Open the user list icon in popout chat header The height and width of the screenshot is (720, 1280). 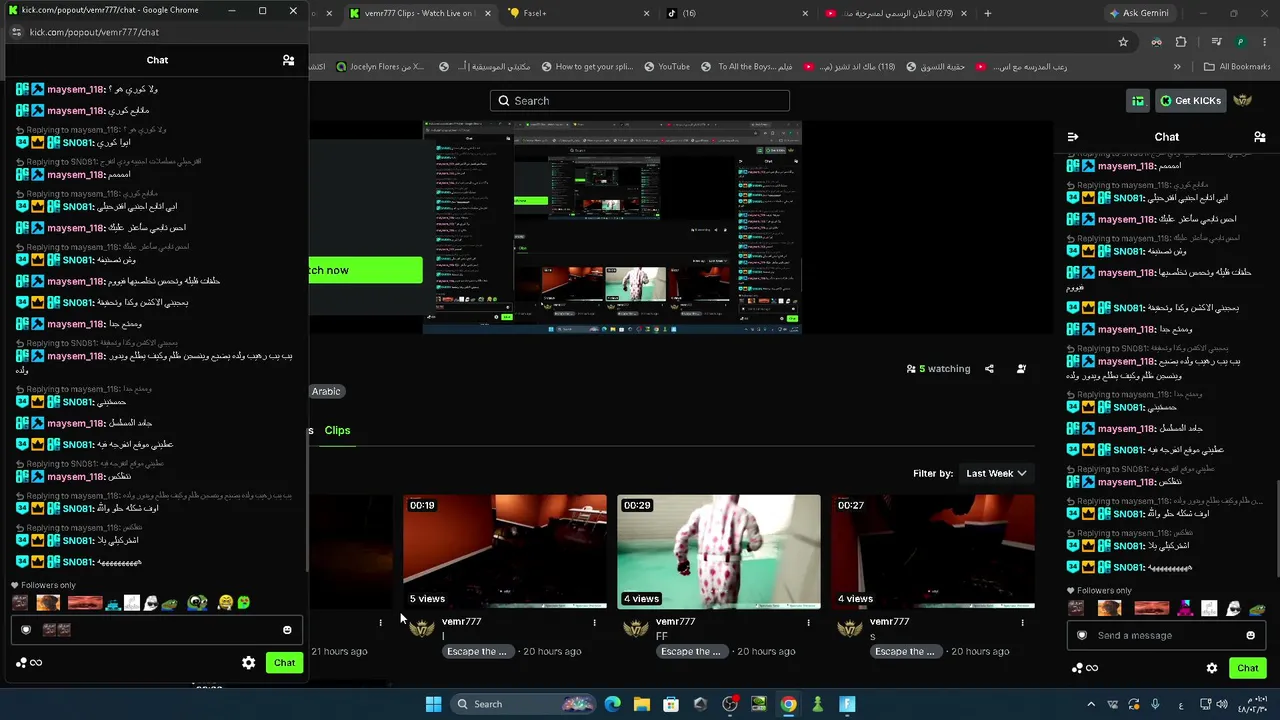(x=288, y=60)
